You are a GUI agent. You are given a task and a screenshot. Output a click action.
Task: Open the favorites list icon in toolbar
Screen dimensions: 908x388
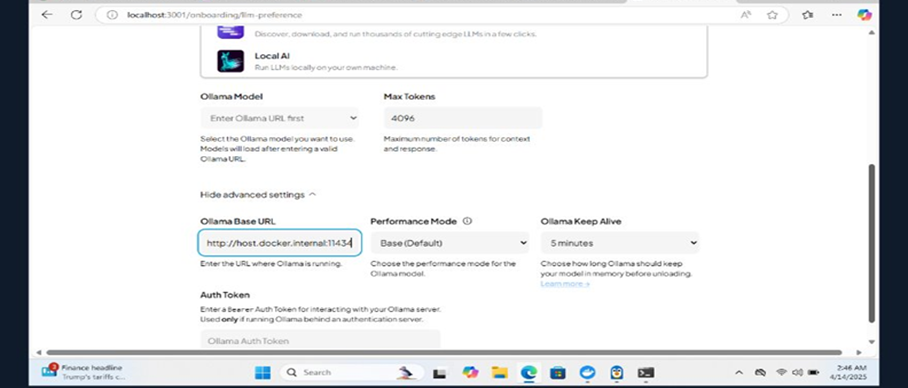[808, 15]
